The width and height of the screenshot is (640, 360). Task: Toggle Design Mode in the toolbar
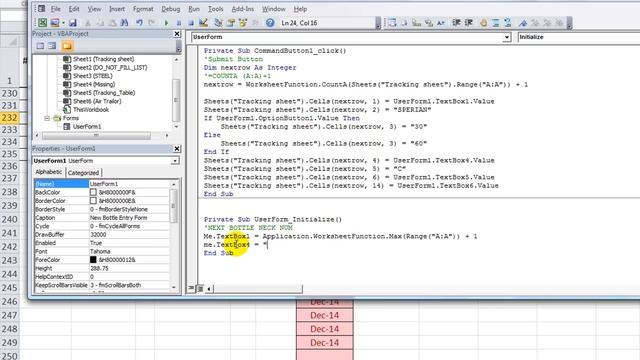coord(203,23)
